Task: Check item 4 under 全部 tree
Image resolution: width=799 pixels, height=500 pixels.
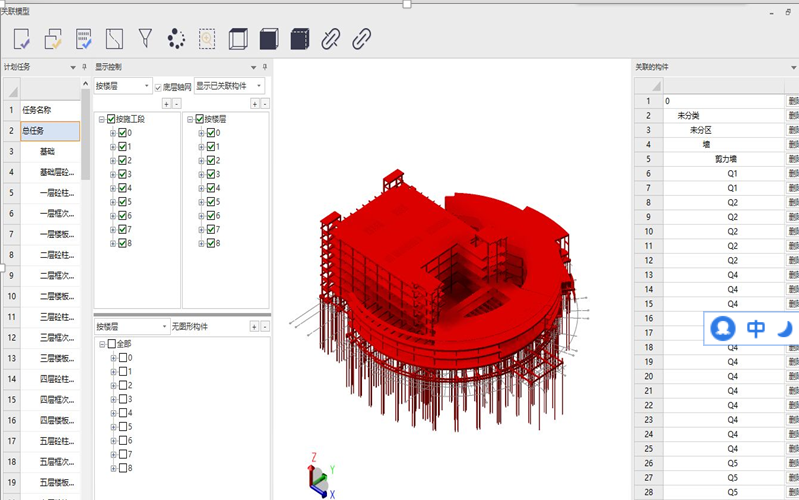Action: click(123, 413)
